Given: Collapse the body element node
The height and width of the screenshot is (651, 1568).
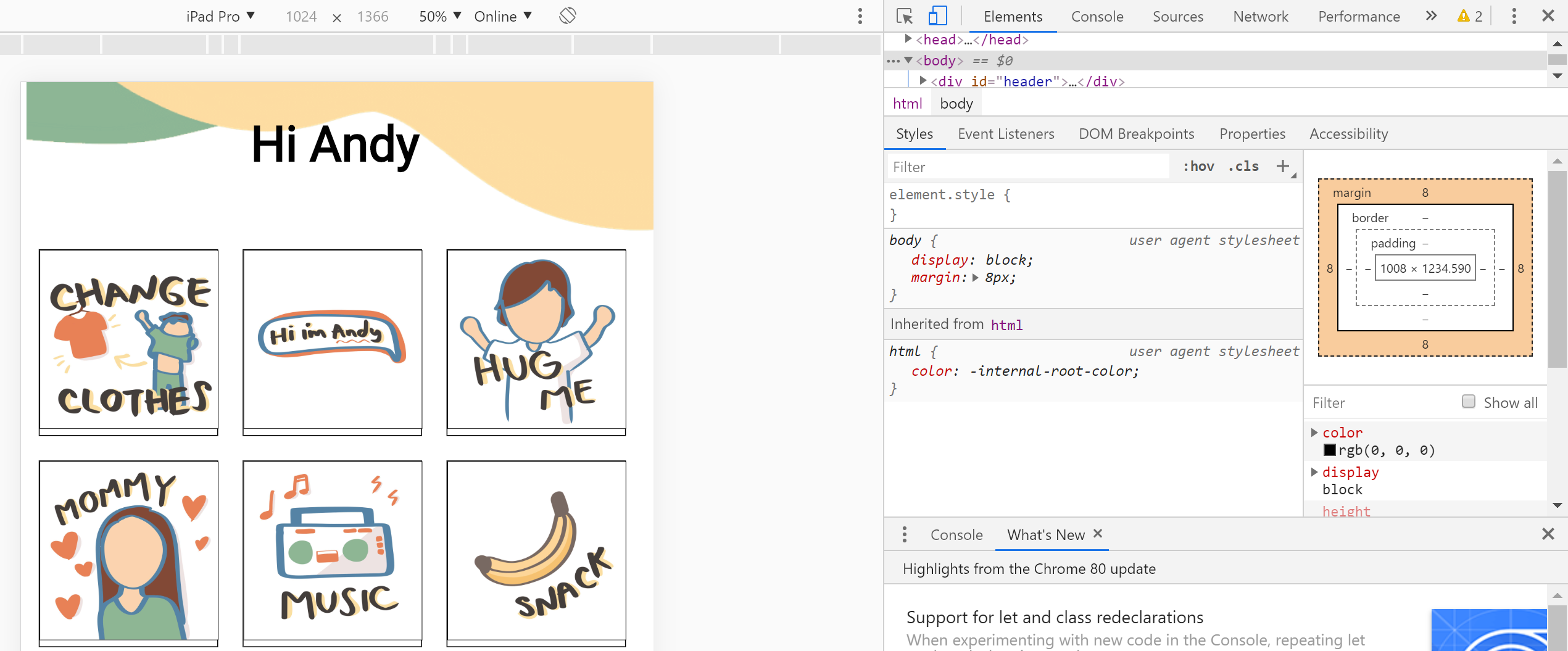Looking at the screenshot, I should point(908,60).
